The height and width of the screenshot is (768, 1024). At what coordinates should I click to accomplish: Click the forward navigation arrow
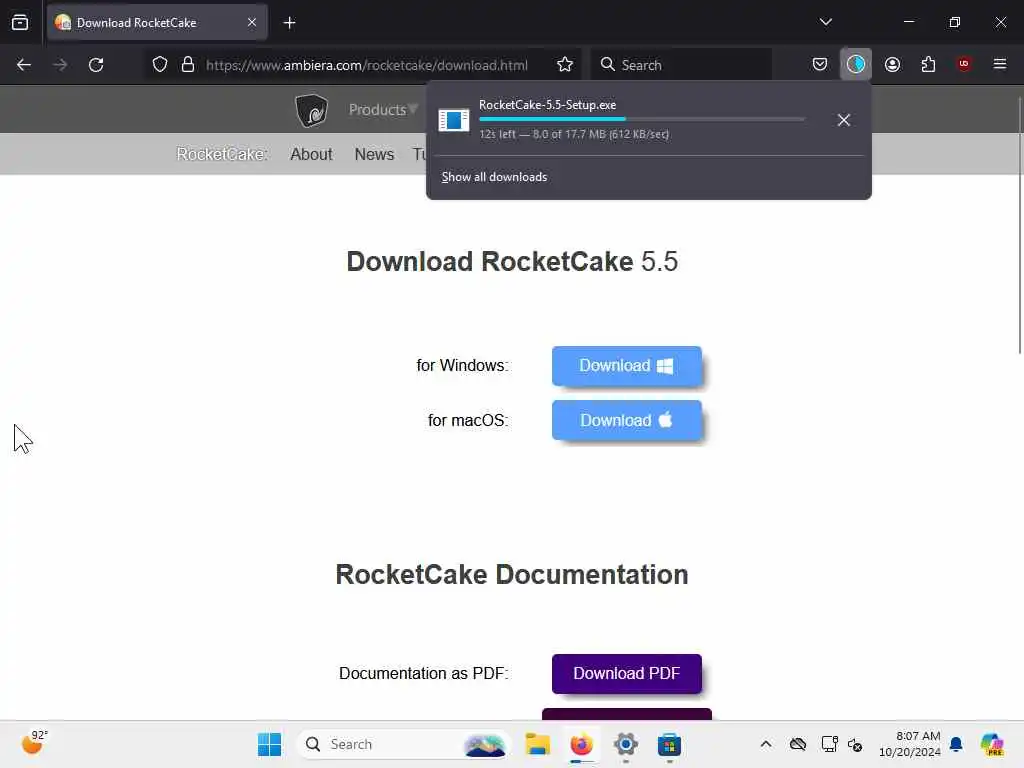pyautogui.click(x=60, y=65)
